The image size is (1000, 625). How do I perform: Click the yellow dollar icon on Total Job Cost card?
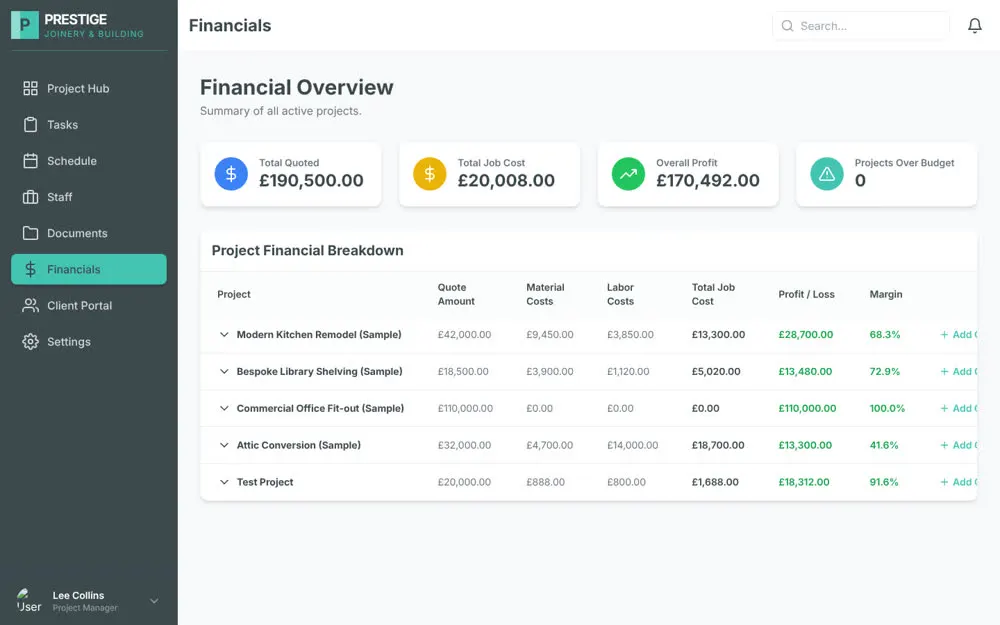[429, 173]
